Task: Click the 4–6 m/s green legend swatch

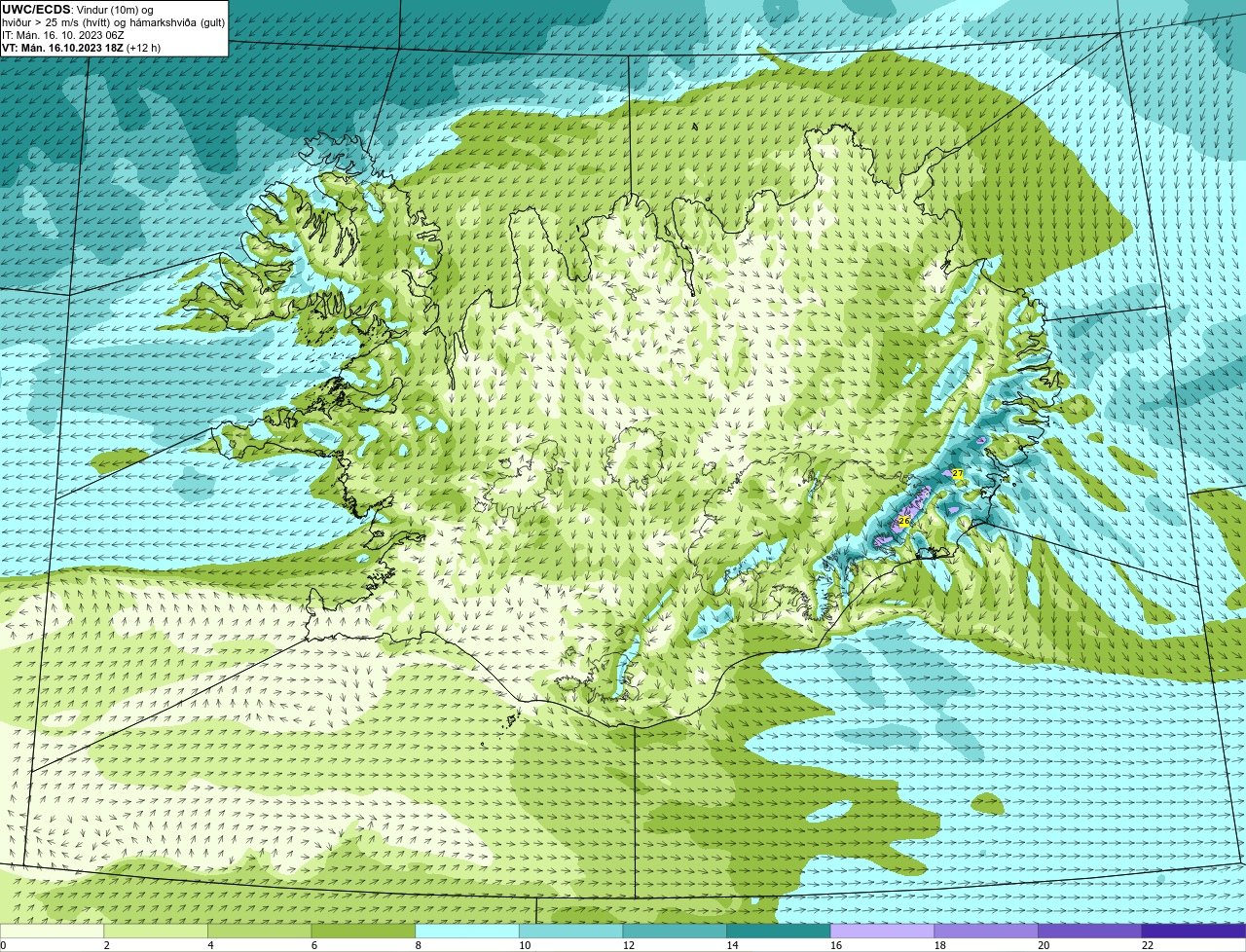Action: (x=260, y=931)
